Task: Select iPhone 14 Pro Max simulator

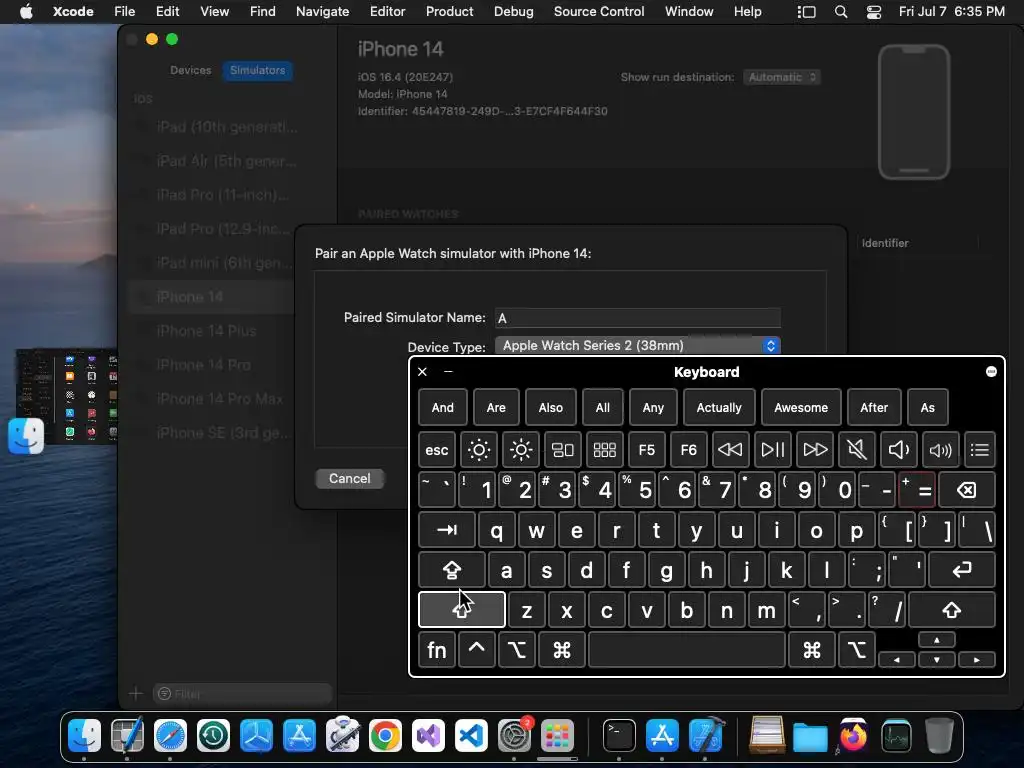Action: (219, 399)
